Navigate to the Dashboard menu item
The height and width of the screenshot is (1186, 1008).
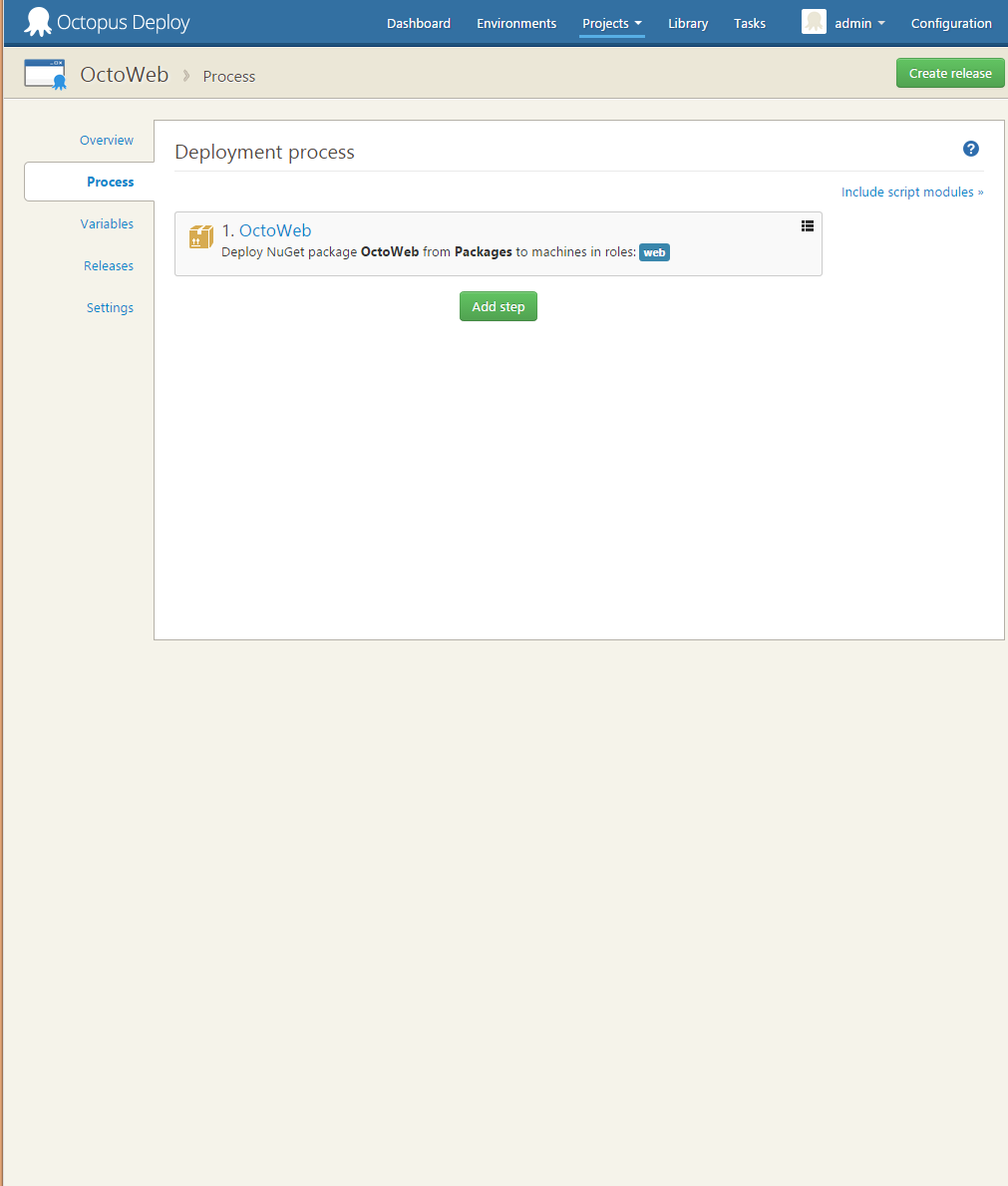pos(418,22)
